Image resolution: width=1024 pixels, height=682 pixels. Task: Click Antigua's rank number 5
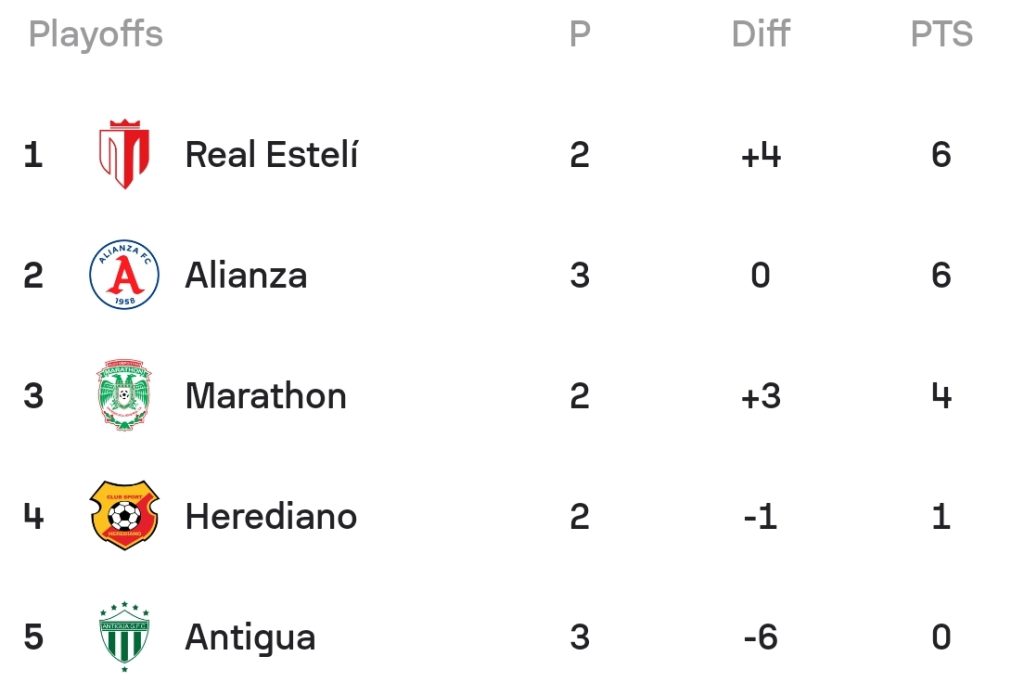tap(33, 637)
